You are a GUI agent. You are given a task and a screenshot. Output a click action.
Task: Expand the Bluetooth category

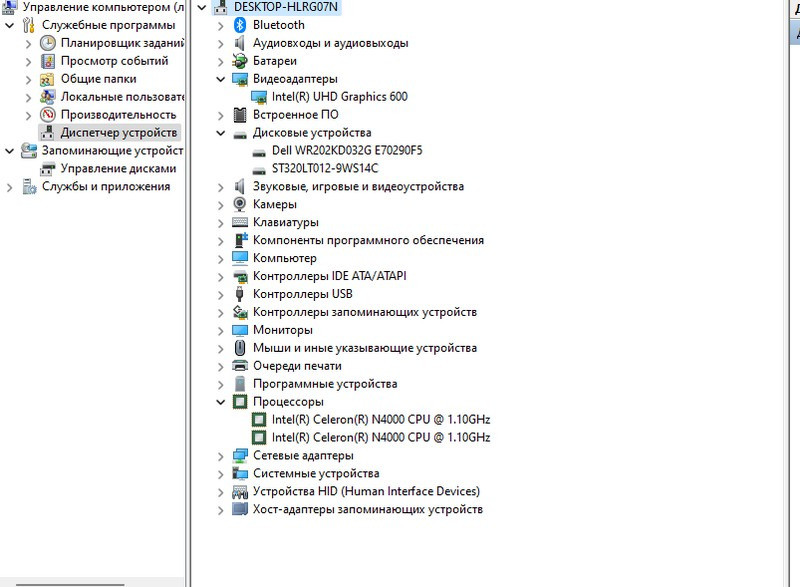(x=220, y=25)
